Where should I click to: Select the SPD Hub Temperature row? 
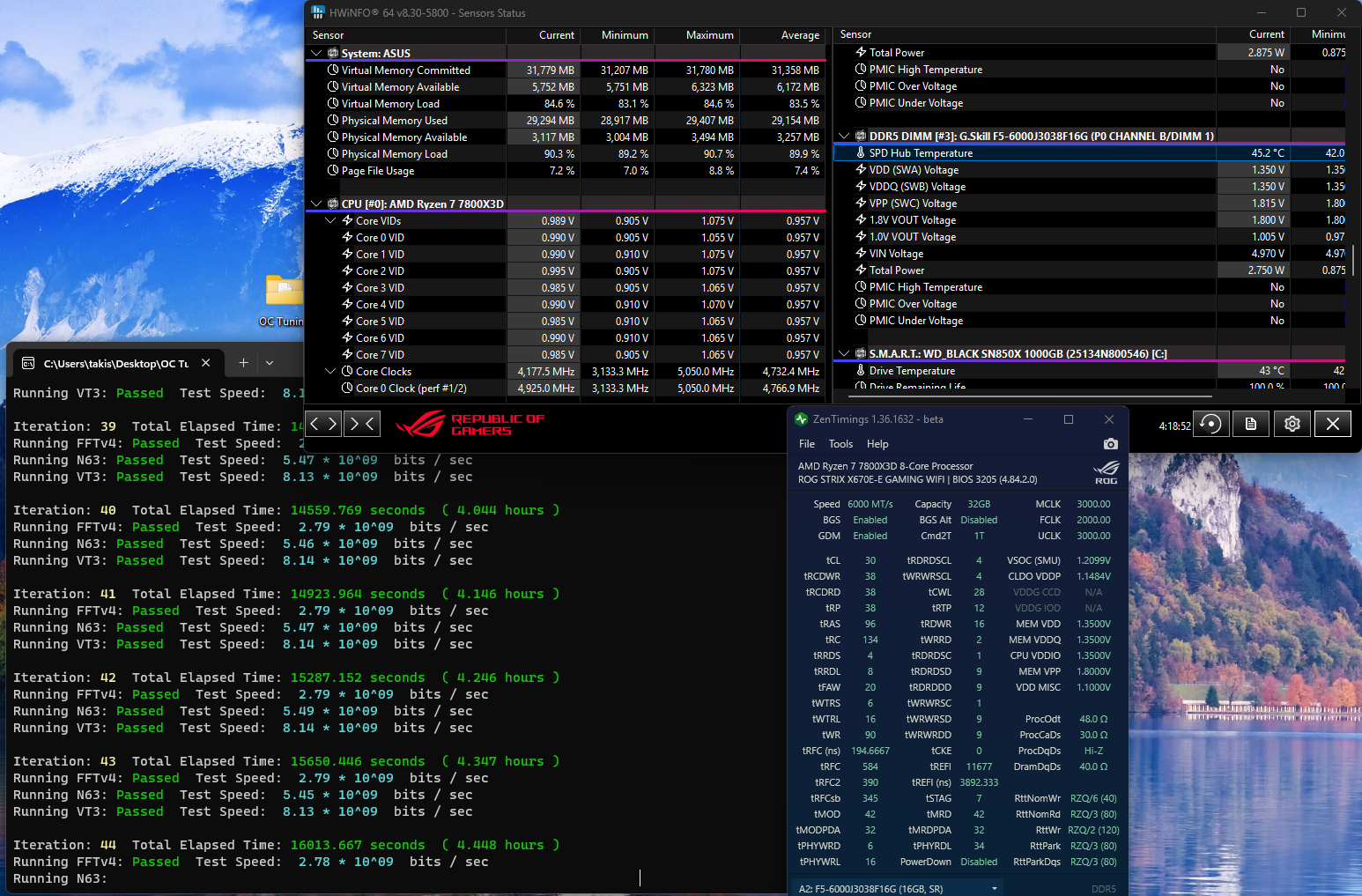1089,152
